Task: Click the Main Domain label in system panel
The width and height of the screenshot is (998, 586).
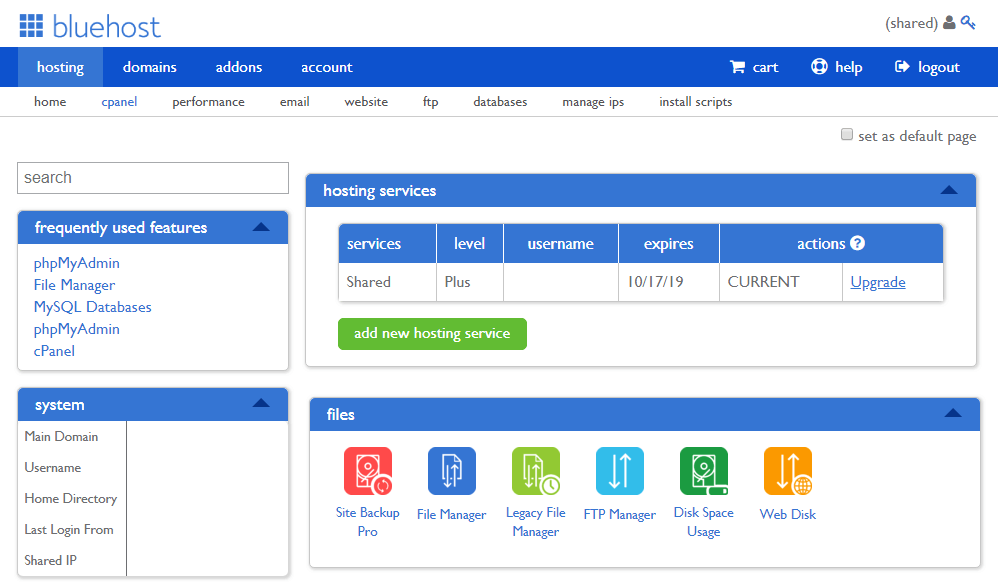Action: [x=61, y=436]
